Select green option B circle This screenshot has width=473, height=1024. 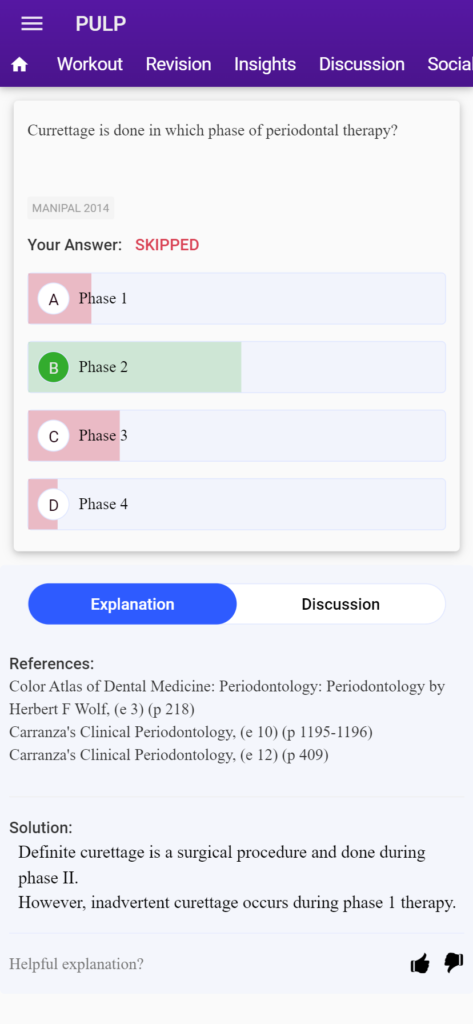[54, 368]
